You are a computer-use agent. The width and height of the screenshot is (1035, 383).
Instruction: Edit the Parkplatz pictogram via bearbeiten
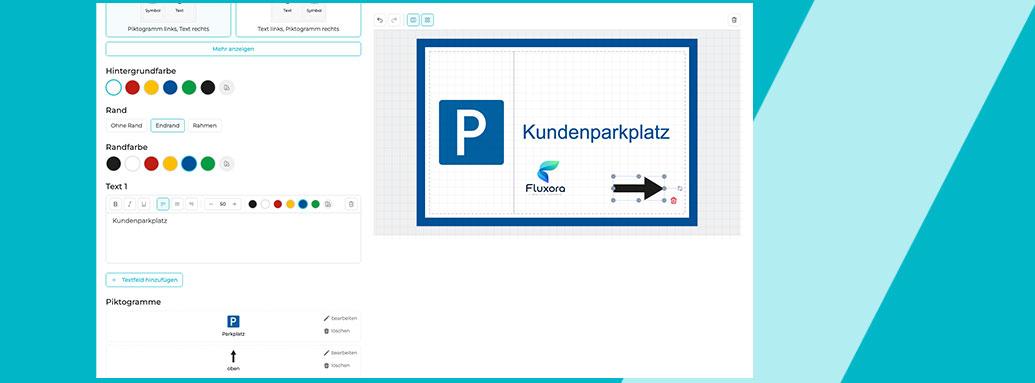click(341, 318)
